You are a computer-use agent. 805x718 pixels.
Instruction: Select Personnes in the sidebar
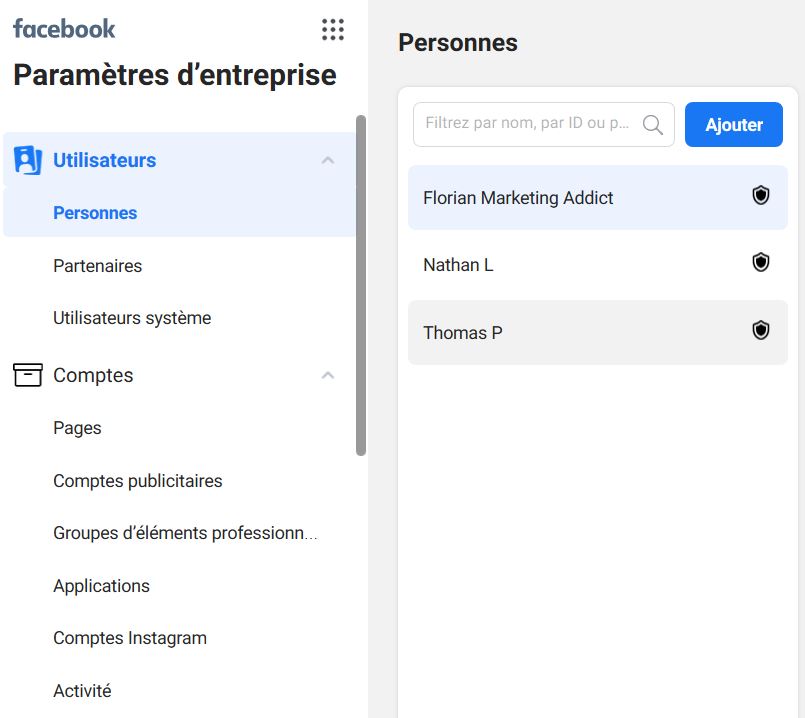click(95, 213)
